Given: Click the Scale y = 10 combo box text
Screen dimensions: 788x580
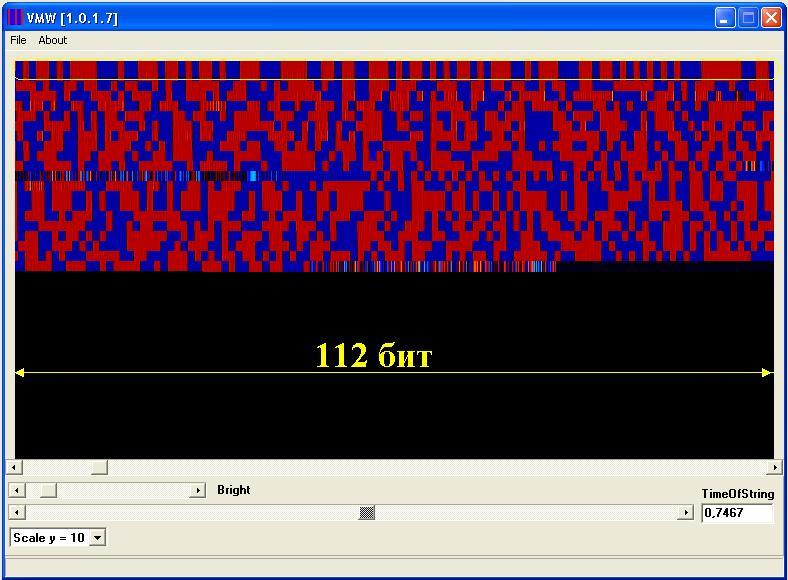Looking at the screenshot, I should pyautogui.click(x=49, y=538).
